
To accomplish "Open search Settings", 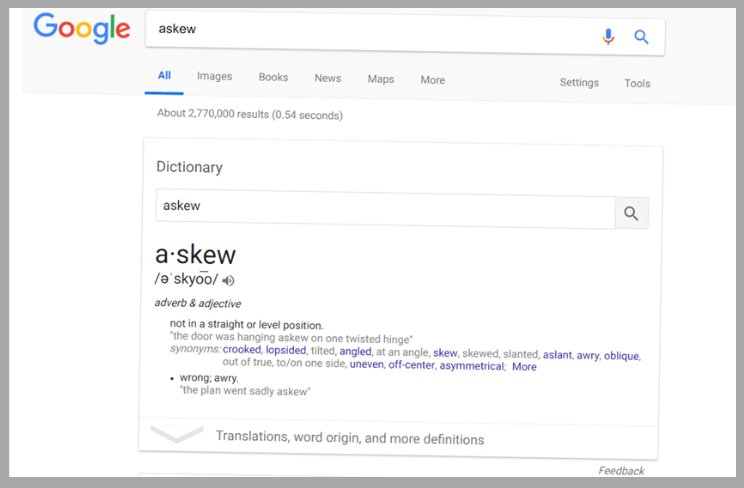I will point(579,83).
